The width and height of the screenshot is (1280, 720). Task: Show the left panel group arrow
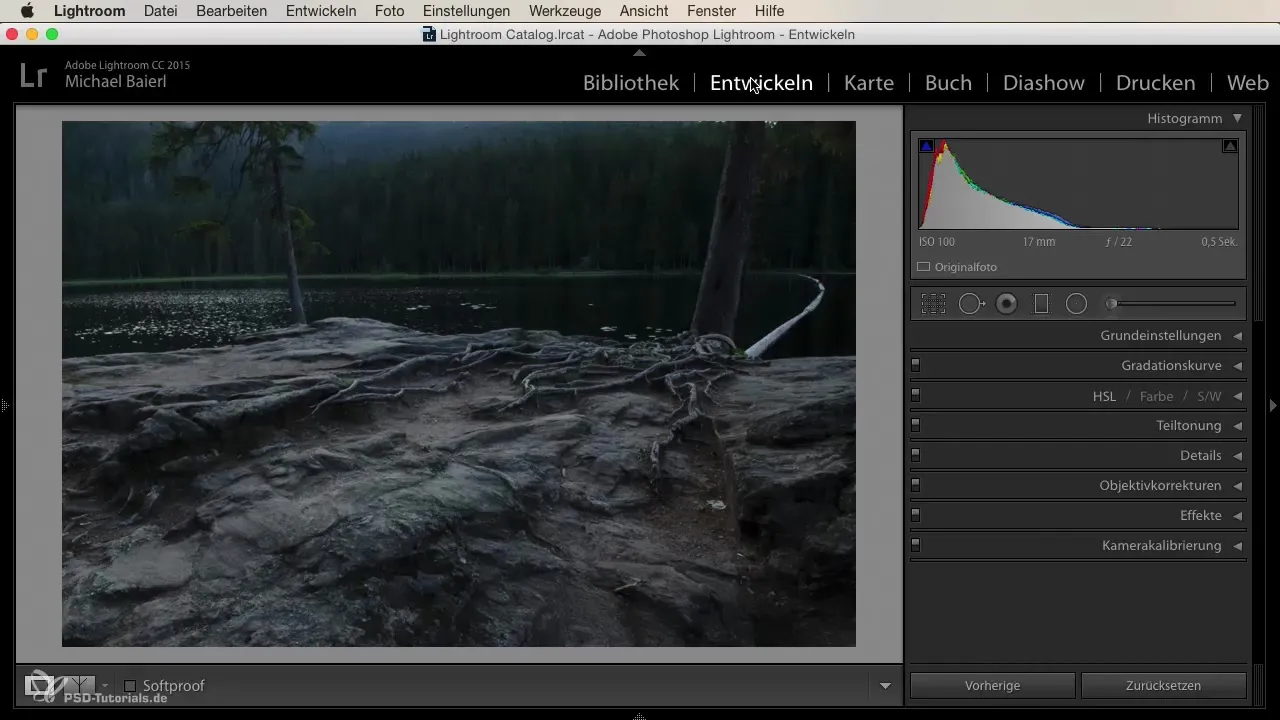point(5,406)
